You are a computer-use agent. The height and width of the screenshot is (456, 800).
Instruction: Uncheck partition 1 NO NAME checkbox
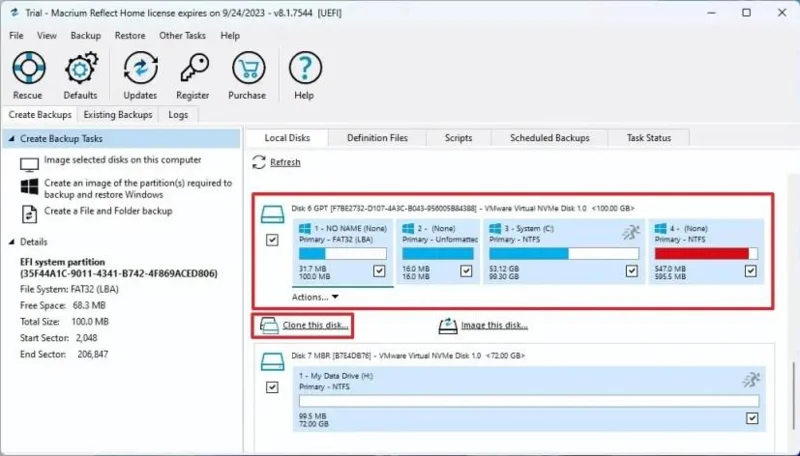(x=379, y=270)
